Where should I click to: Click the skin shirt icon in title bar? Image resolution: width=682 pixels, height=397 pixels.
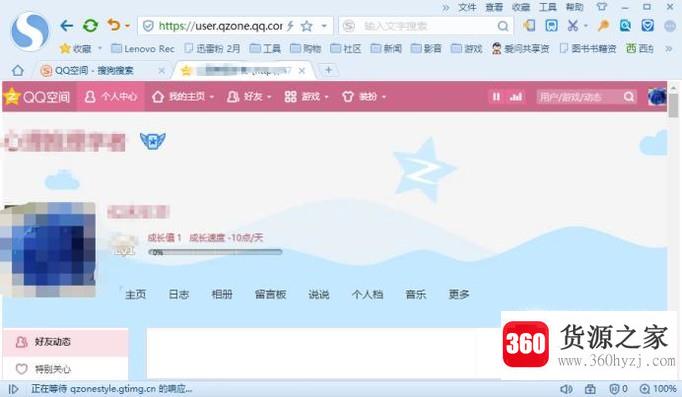click(602, 7)
